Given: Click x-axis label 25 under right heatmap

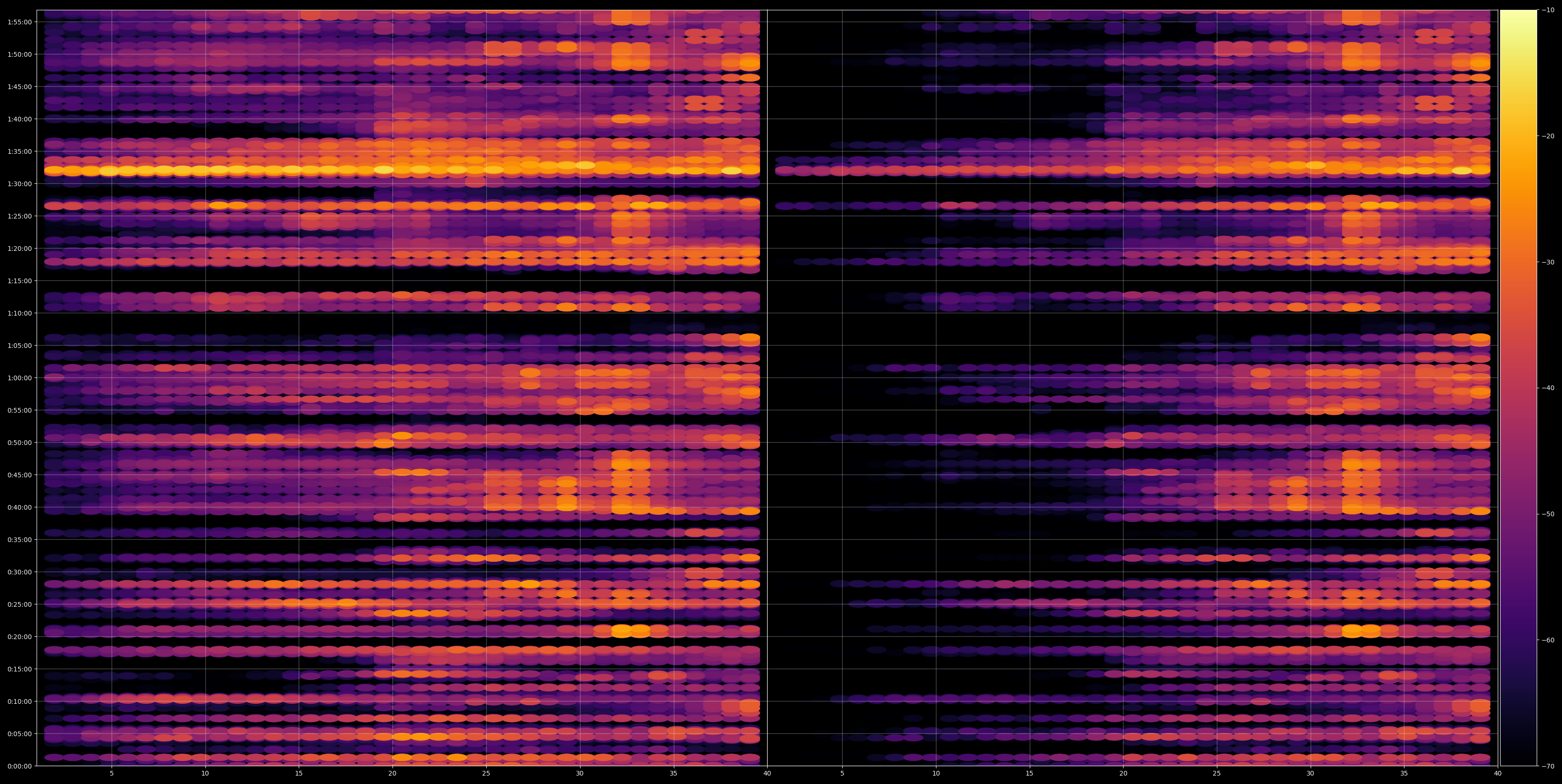Looking at the screenshot, I should [x=1217, y=773].
